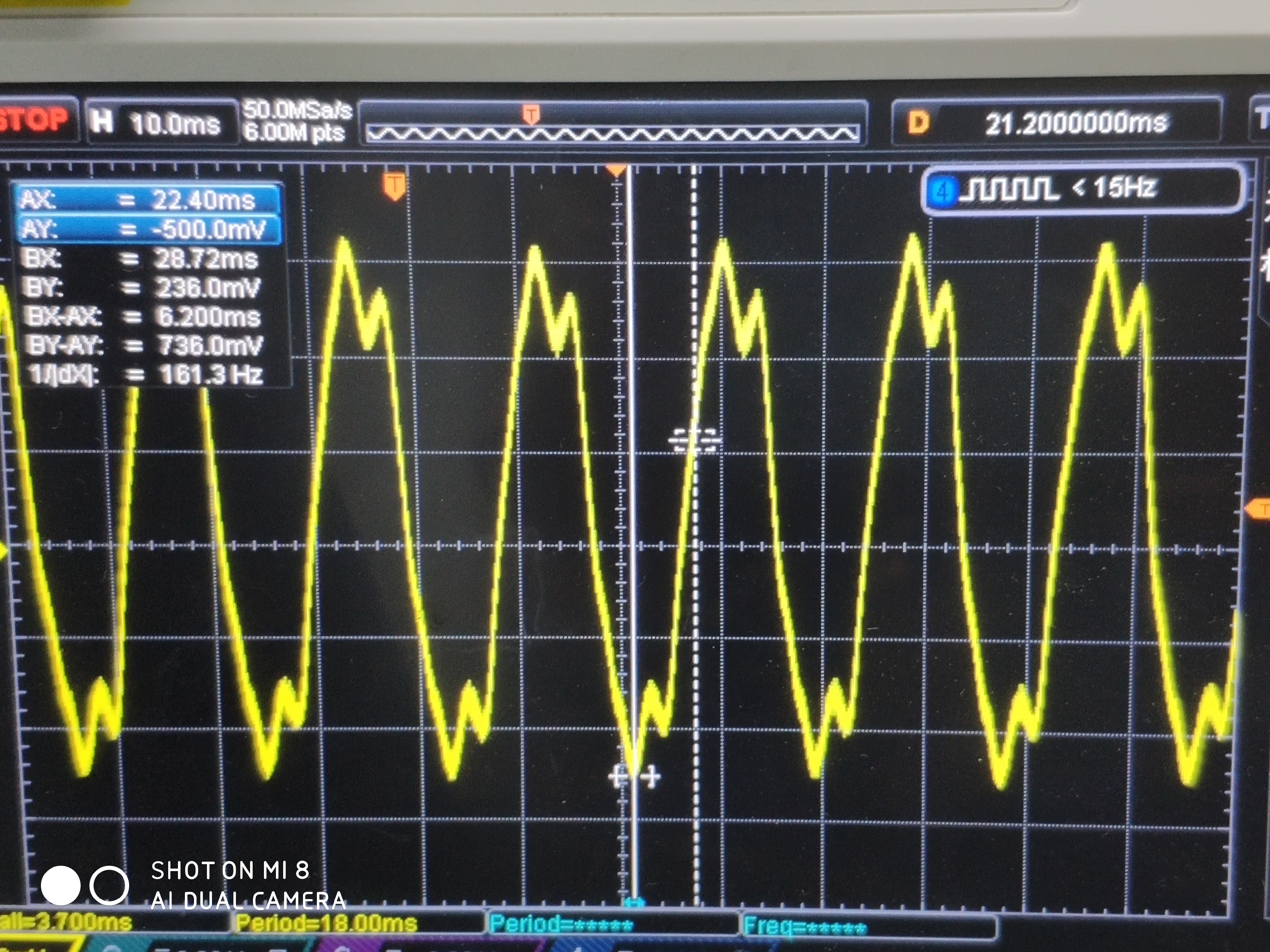Screen dimensions: 1270x952
Task: Select the AY -500.0mV cursor row
Action: tap(147, 229)
